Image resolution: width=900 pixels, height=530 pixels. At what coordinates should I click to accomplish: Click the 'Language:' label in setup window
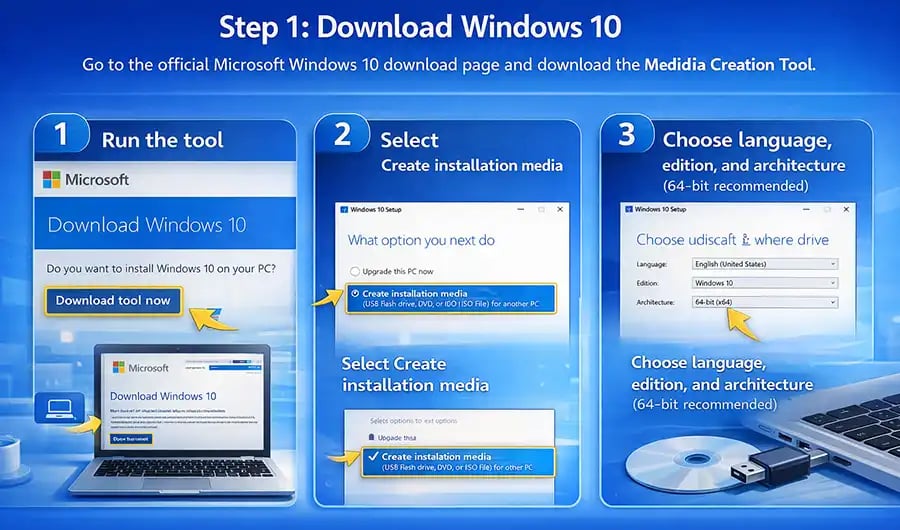pyautogui.click(x=651, y=264)
